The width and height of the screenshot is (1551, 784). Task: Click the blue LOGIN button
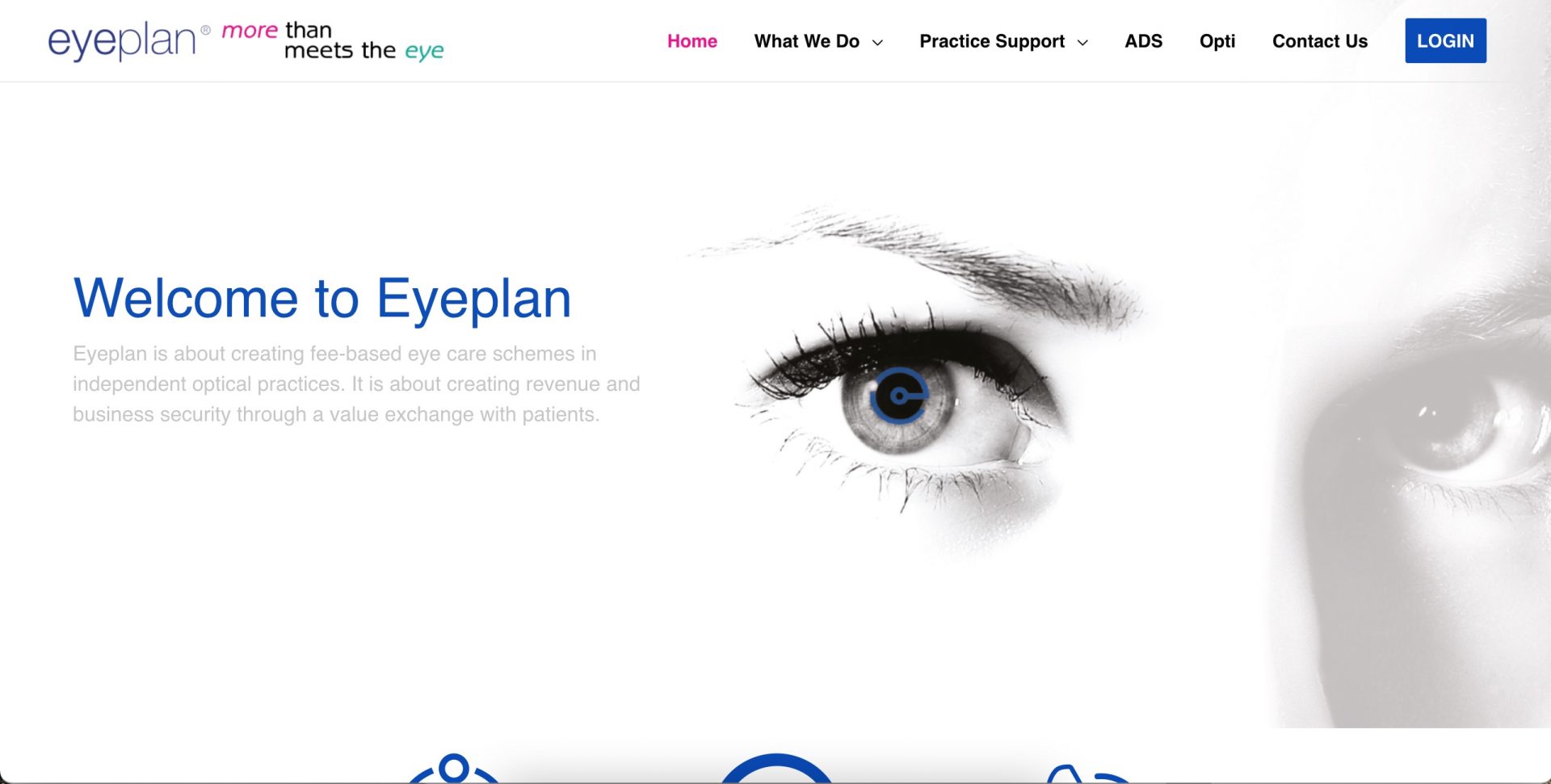pyautogui.click(x=1445, y=40)
